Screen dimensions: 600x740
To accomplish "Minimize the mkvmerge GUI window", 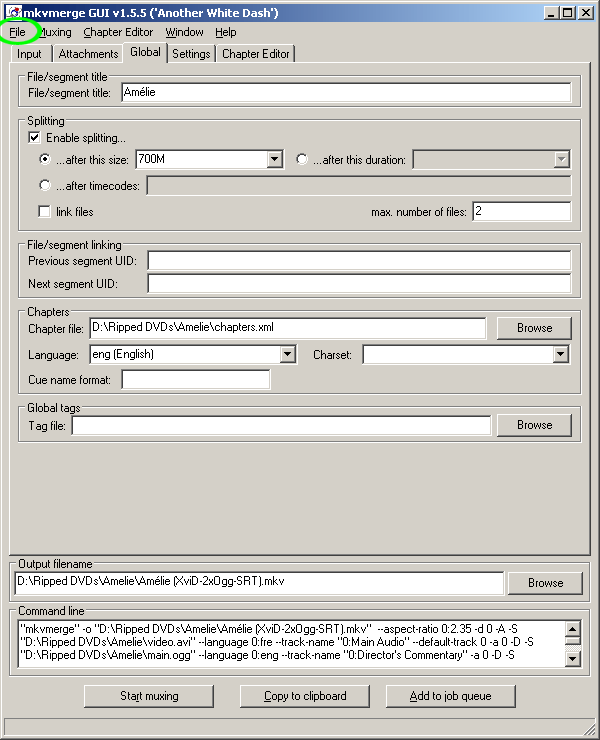I will click(551, 13).
